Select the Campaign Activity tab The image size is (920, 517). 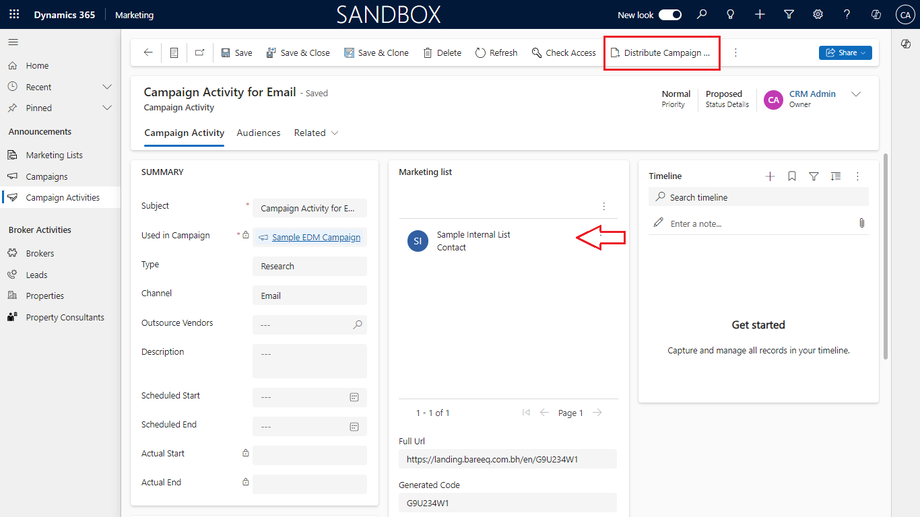pyautogui.click(x=184, y=133)
